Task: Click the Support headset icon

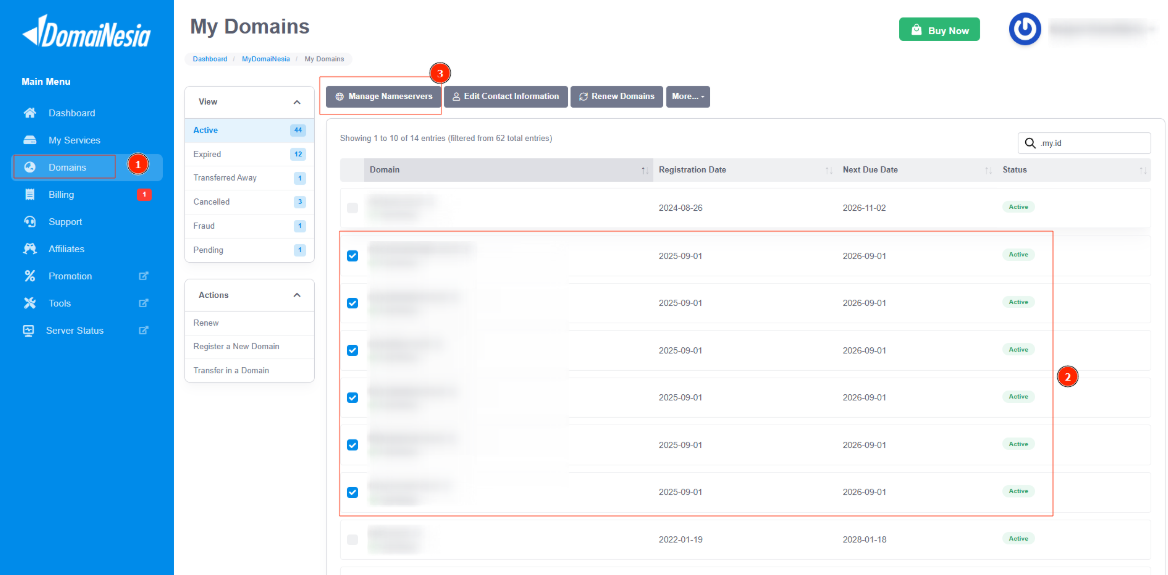Action: 30,222
